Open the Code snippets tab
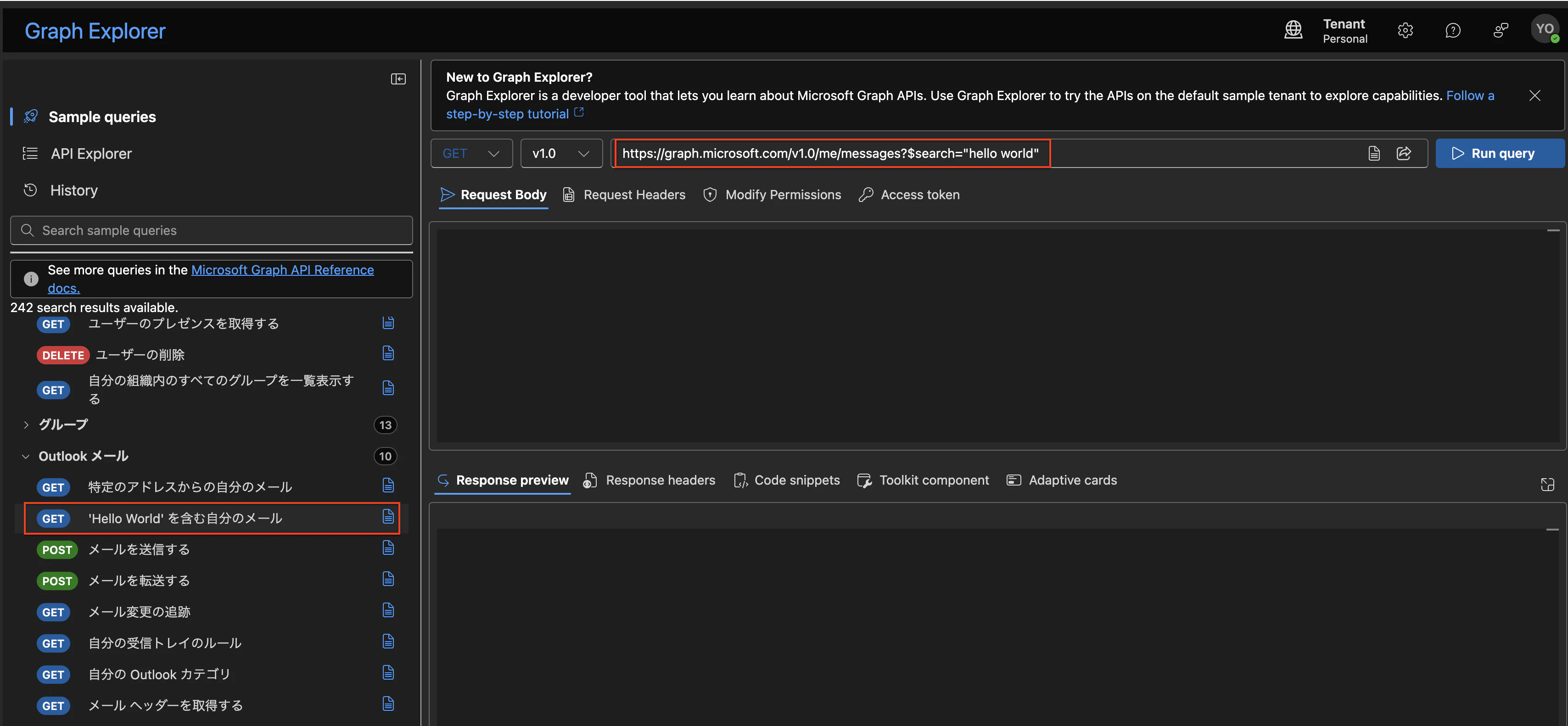The height and width of the screenshot is (726, 1568). (x=786, y=480)
